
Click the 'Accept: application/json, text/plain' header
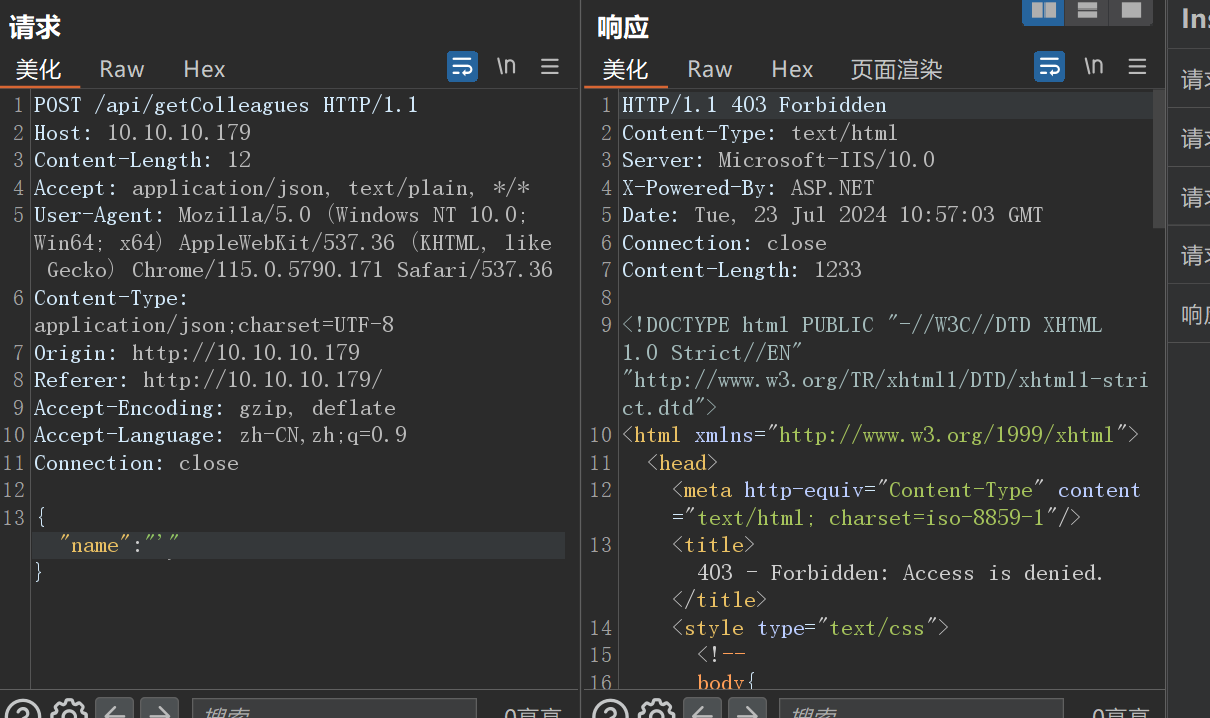coord(282,188)
